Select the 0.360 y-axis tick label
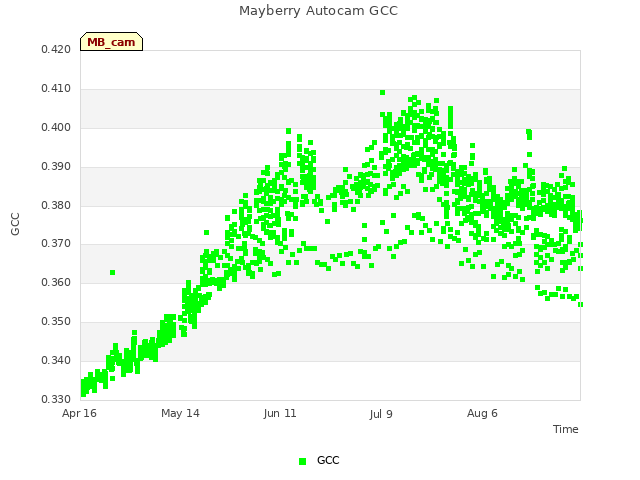 [x=56, y=283]
